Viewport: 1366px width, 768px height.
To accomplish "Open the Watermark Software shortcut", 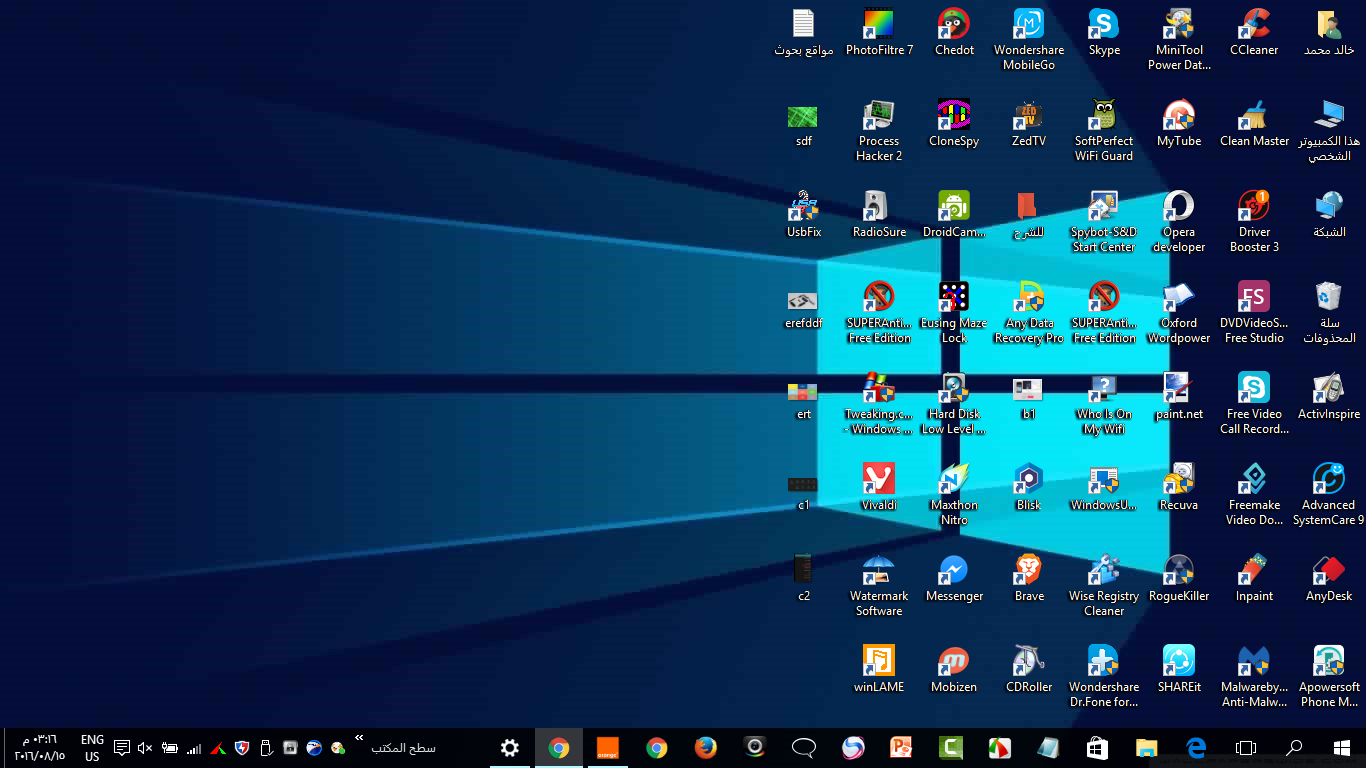I will click(879, 586).
